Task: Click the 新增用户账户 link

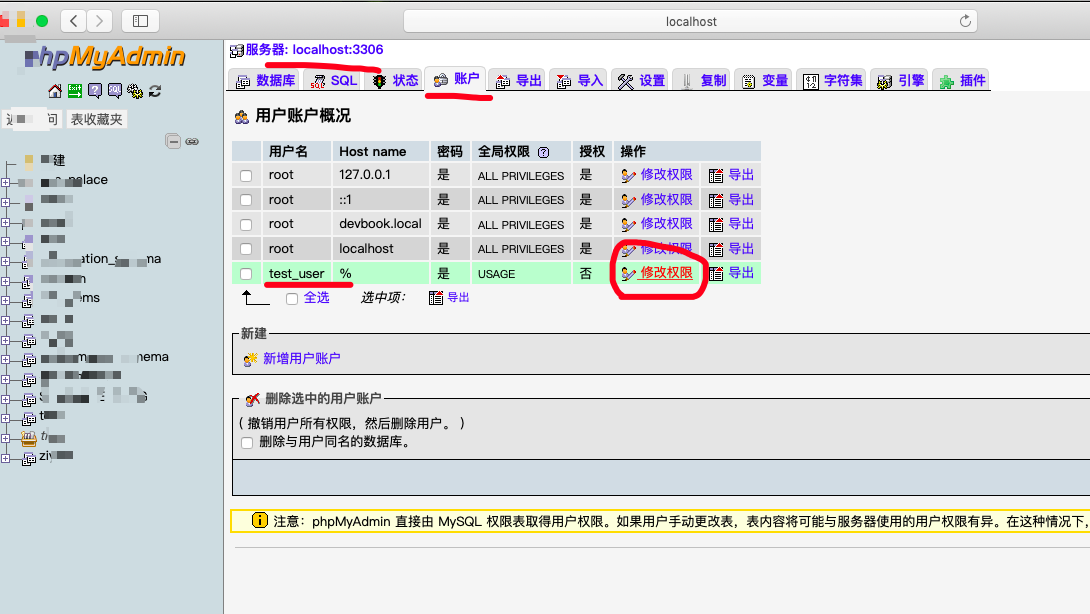Action: coord(302,359)
